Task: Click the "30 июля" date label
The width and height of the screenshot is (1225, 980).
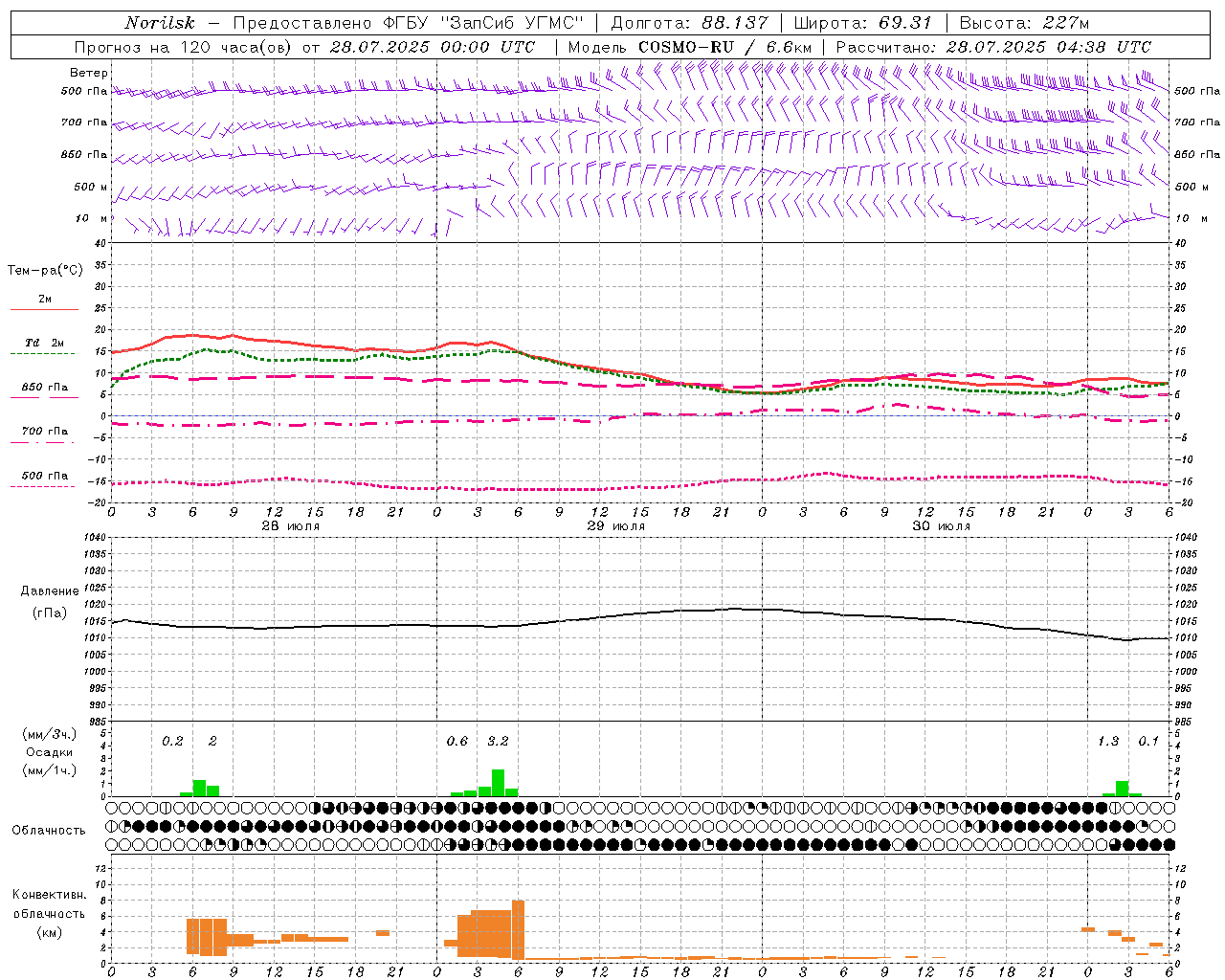Action: pyautogui.click(x=940, y=526)
